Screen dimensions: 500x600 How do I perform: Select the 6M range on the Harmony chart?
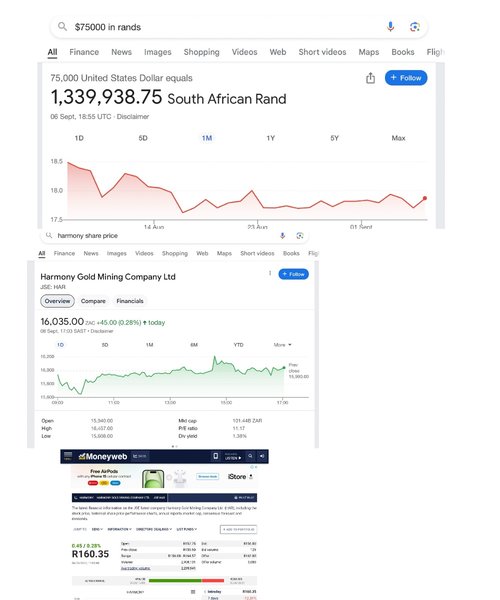click(x=194, y=345)
